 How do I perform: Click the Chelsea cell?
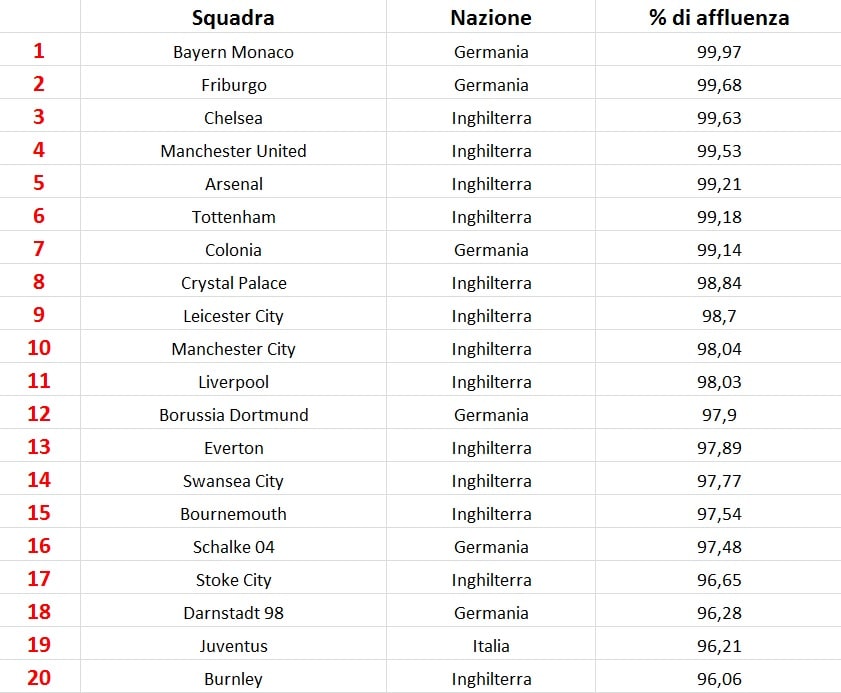[x=233, y=118]
